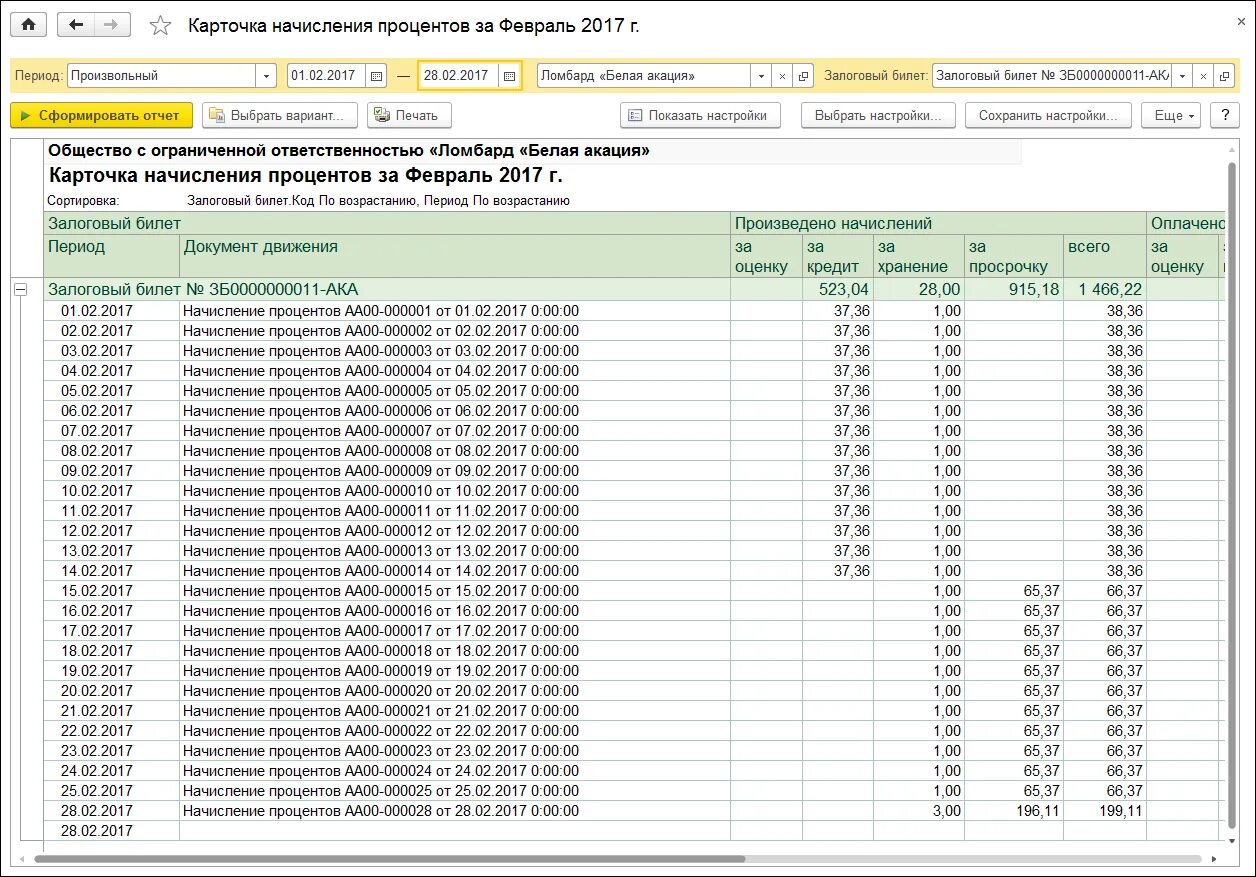Click Показать настройки button

[x=699, y=115]
